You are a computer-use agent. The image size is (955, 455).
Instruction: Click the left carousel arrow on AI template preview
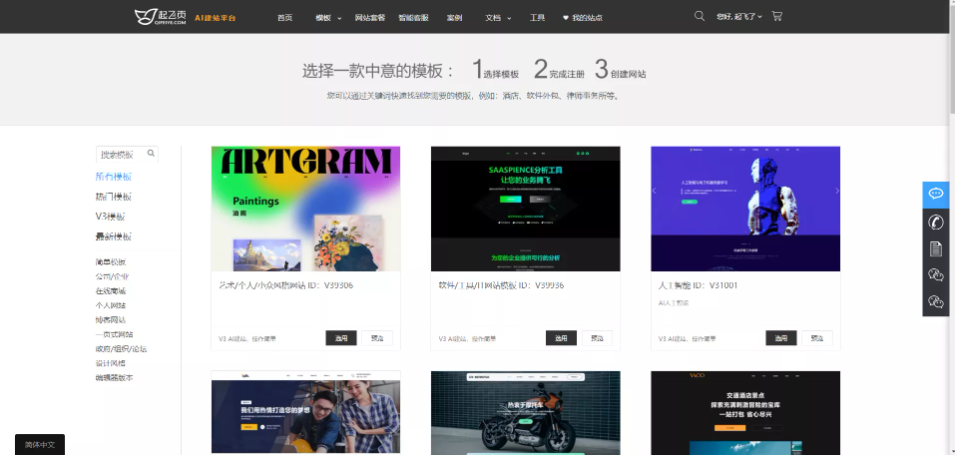(655, 191)
